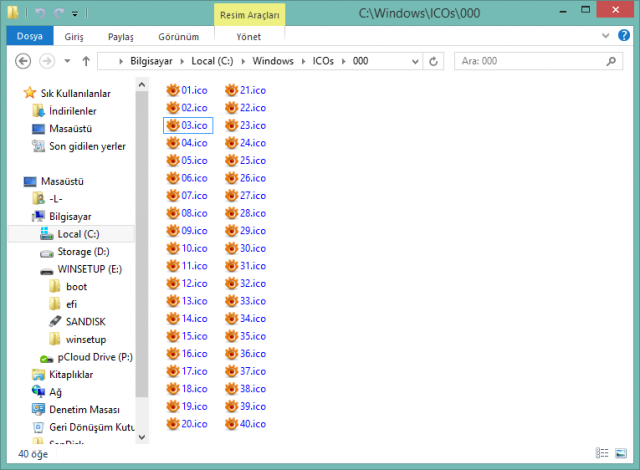
Task: Expand the address bar history dropdown
Action: click(x=415, y=62)
